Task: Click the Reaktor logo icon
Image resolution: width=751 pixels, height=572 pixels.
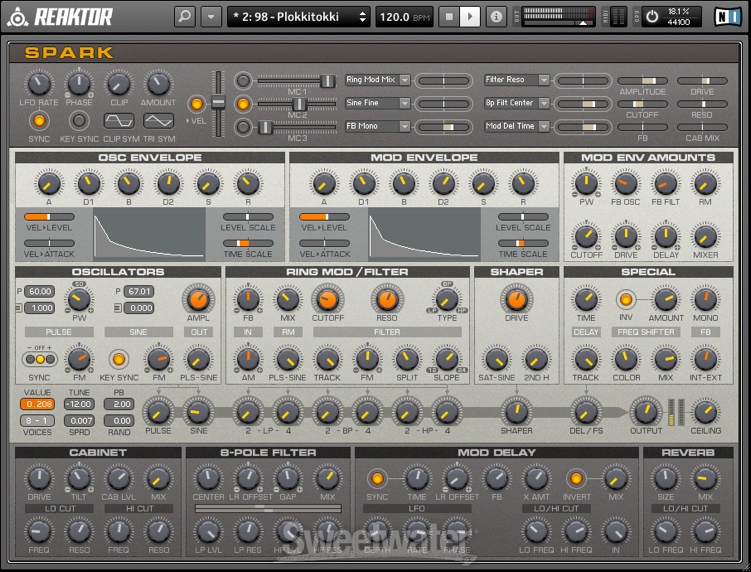Action: click(17, 17)
